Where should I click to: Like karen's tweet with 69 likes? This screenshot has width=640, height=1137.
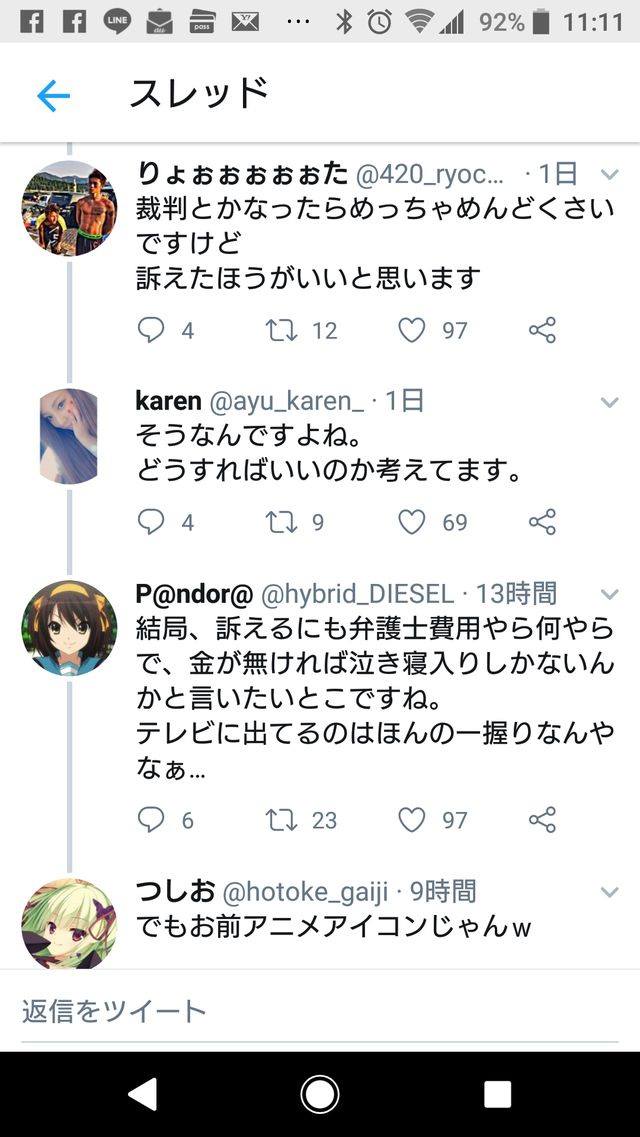(x=412, y=522)
